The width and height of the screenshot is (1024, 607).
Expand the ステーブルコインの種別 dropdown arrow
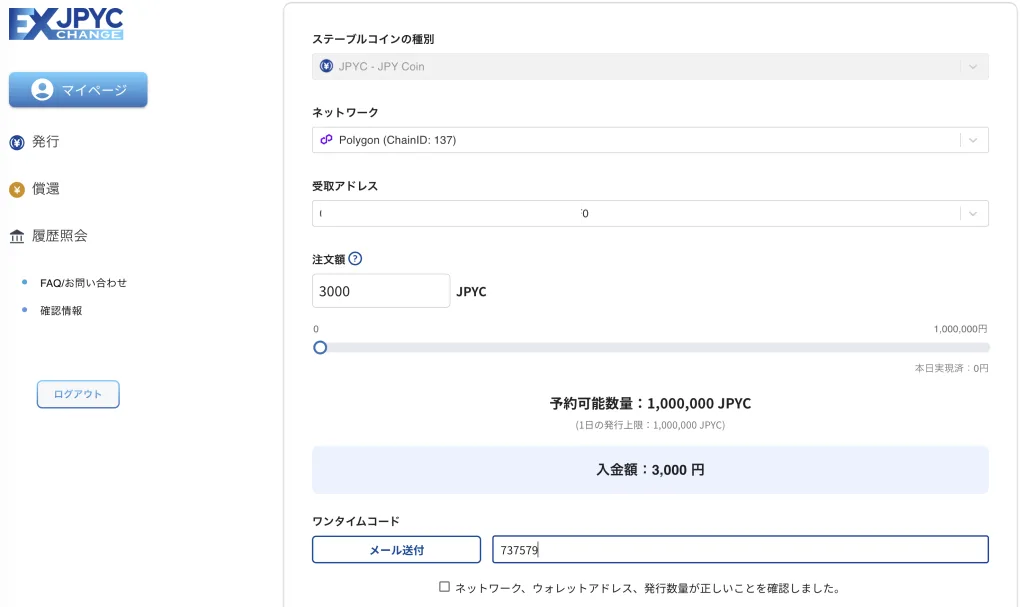(x=973, y=66)
